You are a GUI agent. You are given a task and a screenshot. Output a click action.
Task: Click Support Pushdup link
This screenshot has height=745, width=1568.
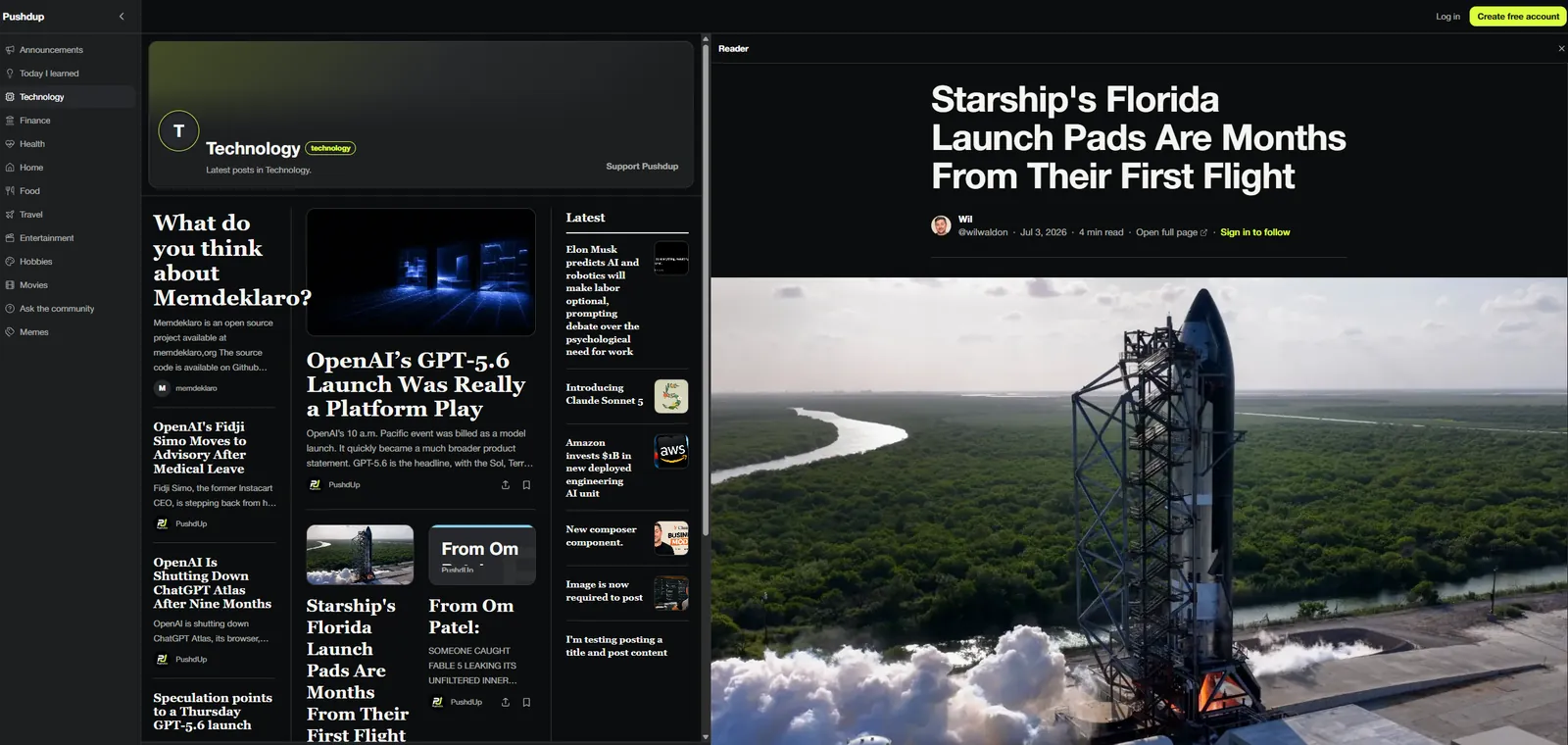click(642, 167)
